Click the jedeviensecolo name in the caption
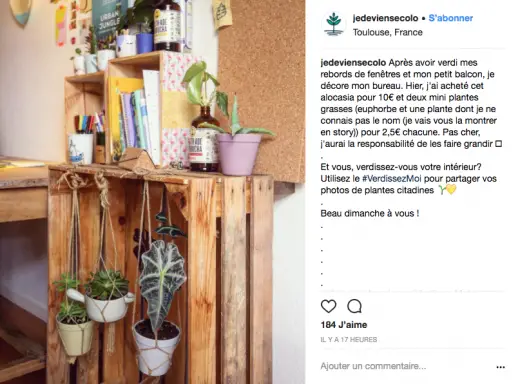The width and height of the screenshot is (520, 384). [353, 63]
